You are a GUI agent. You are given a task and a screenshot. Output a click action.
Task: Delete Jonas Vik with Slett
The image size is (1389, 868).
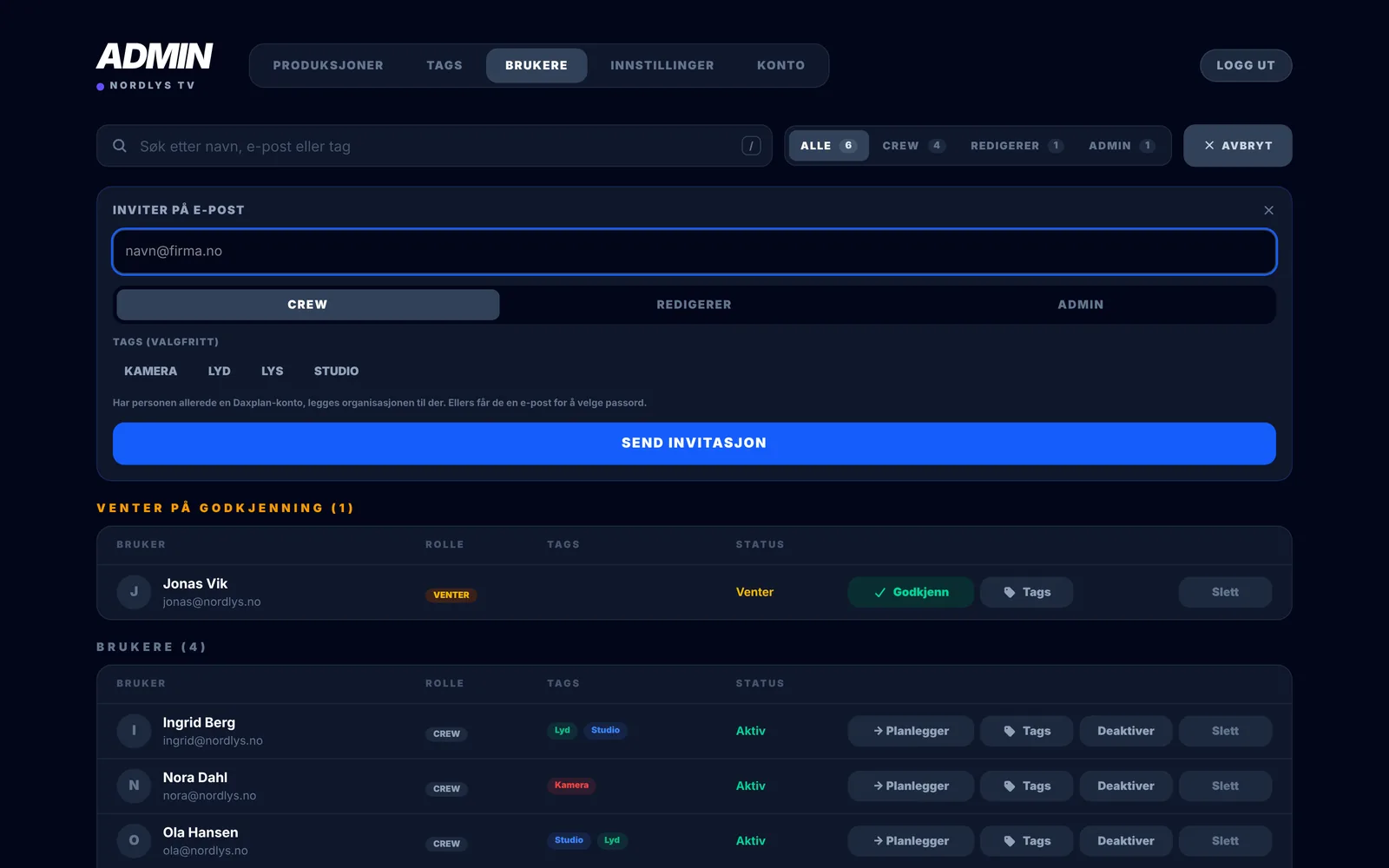tap(1225, 592)
